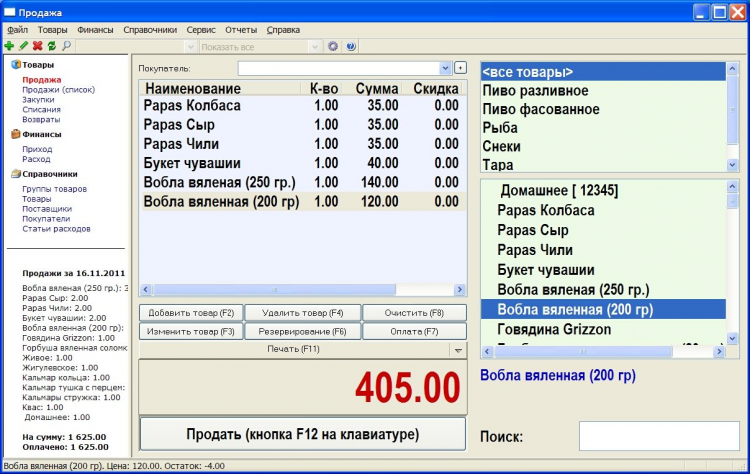Click the magnifier search icon in toolbar
Image resolution: width=750 pixels, height=474 pixels.
[x=66, y=46]
